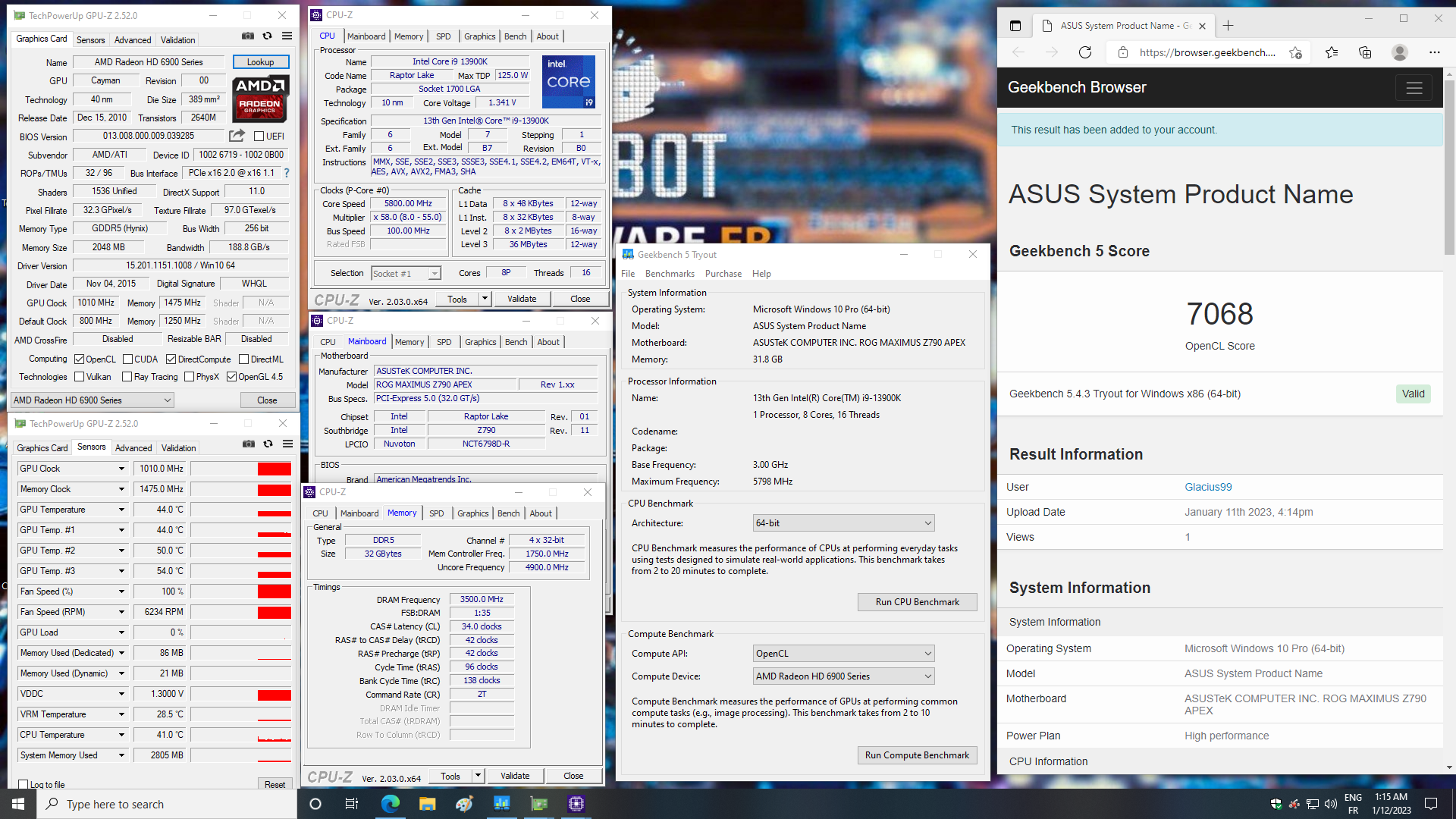
Task: Click the AMD Radeon logo in GPU-Z
Action: (259, 99)
